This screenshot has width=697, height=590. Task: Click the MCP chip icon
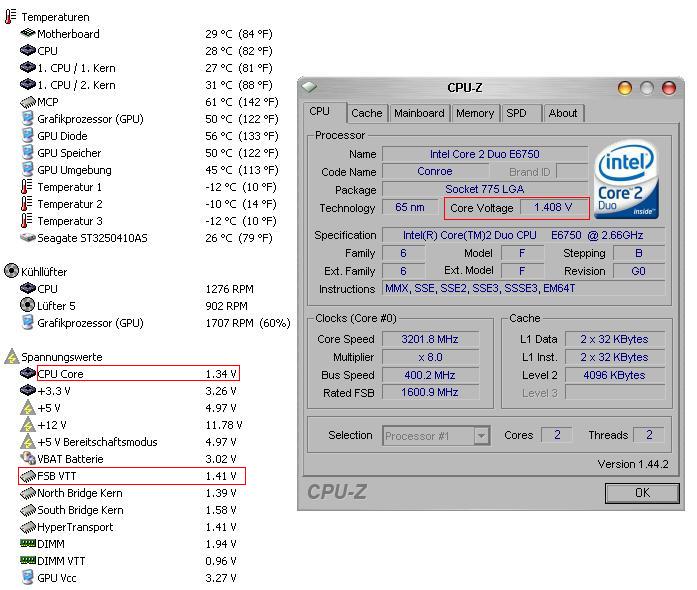pos(28,102)
